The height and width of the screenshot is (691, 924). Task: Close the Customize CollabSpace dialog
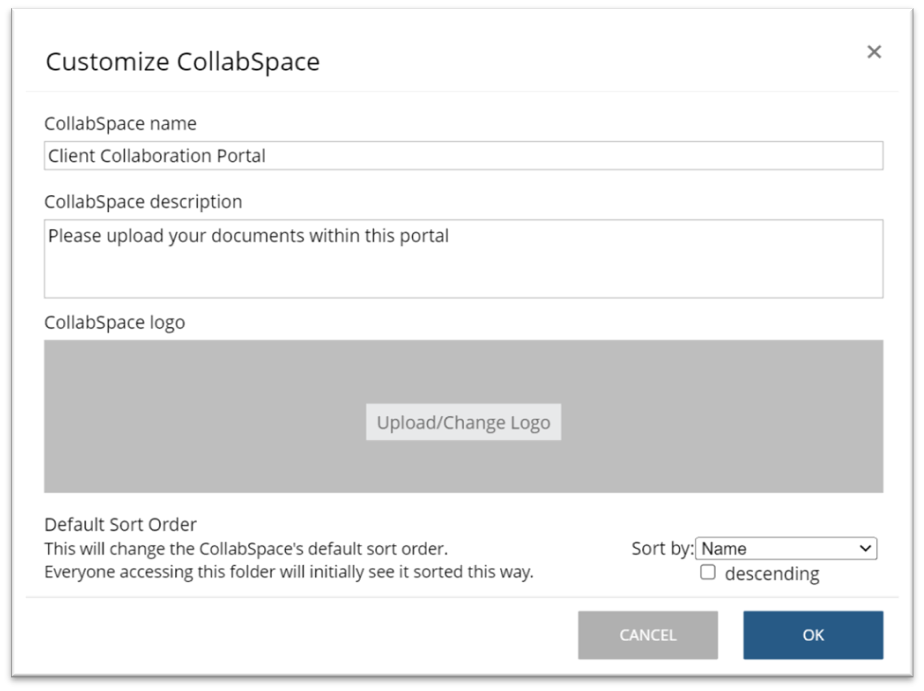pyautogui.click(x=873, y=51)
